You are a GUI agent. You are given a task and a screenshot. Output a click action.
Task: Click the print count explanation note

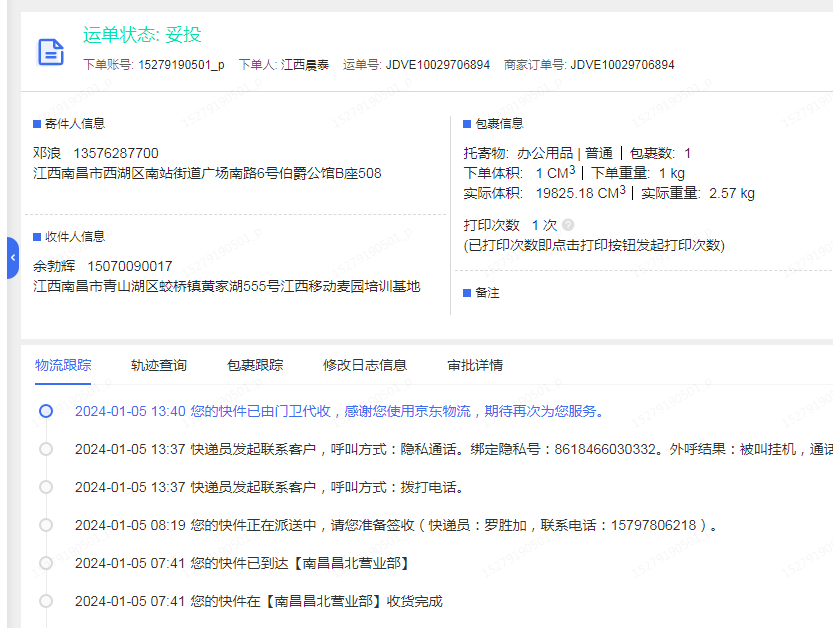tap(594, 245)
